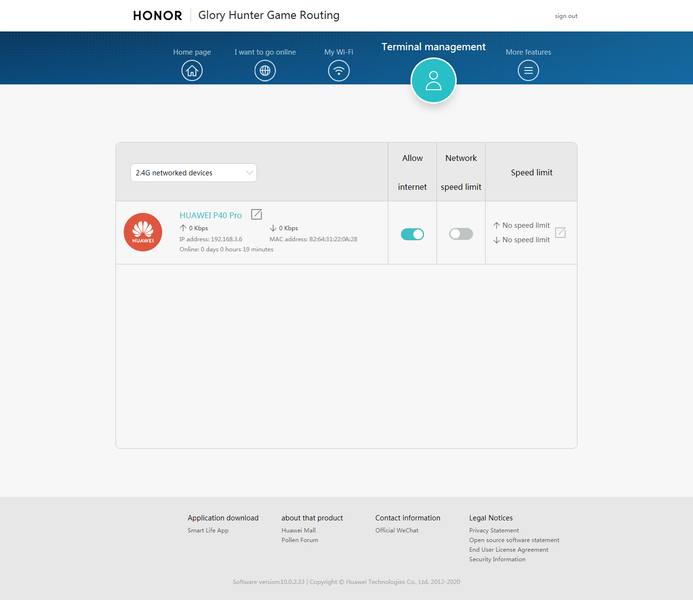Click the red Huawei device logo
Viewport: 693px width, 600px height.
coord(143,232)
